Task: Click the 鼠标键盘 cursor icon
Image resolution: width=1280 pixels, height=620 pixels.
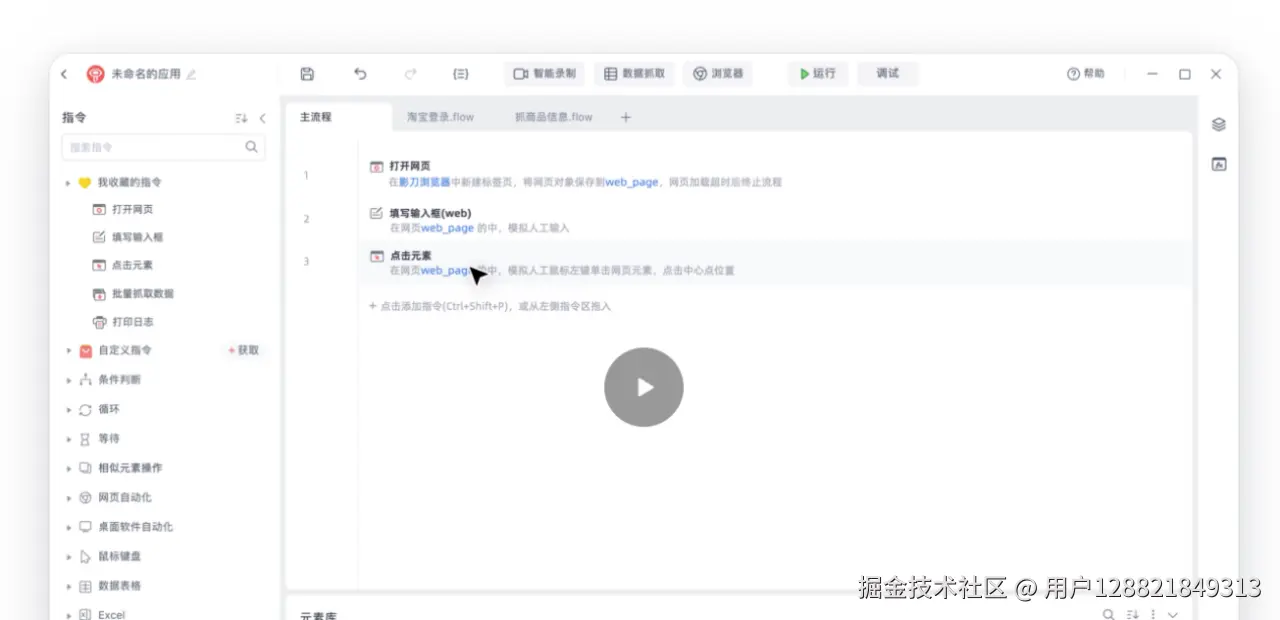Action: tap(85, 556)
